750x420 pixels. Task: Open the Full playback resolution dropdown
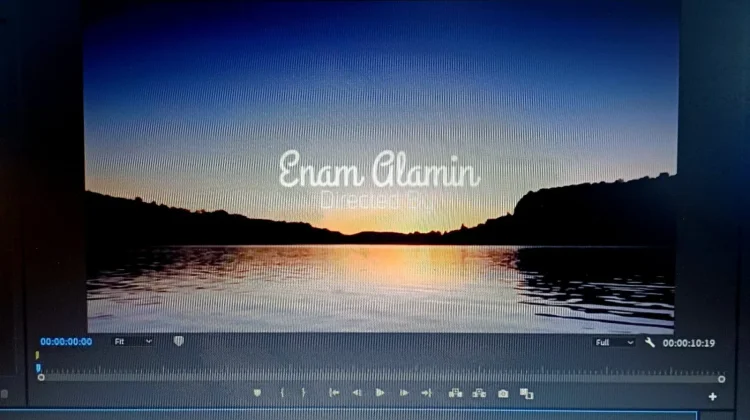(x=615, y=342)
